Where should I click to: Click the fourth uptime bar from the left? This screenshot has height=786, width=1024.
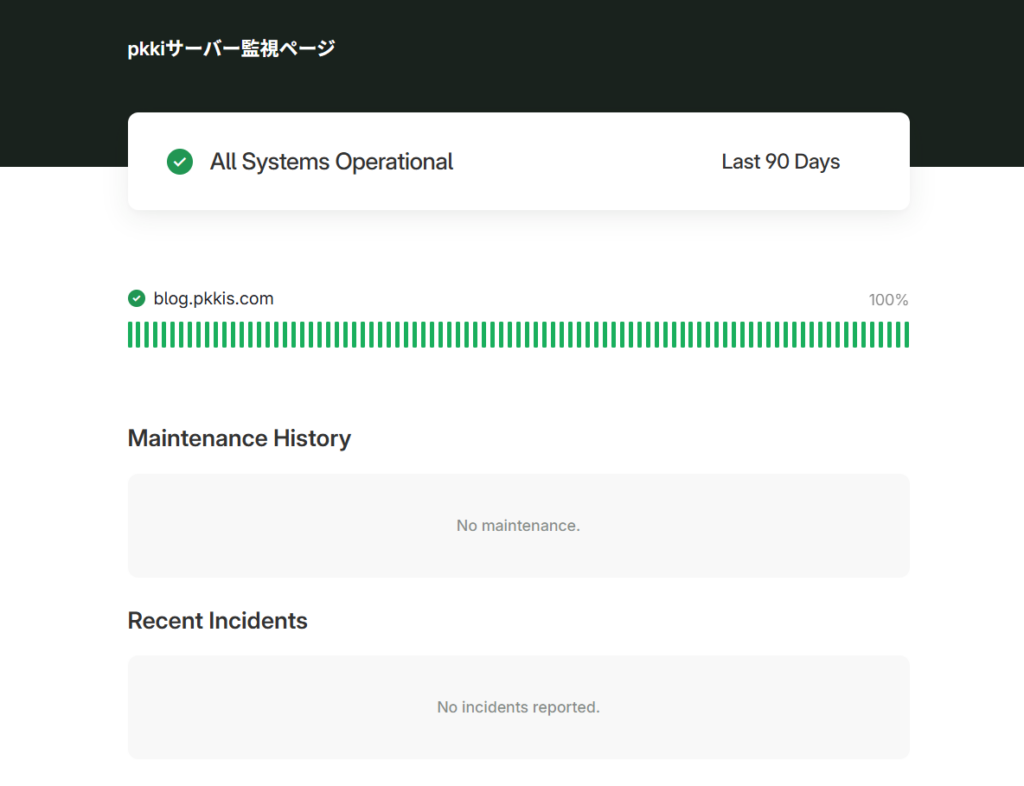pos(157,335)
